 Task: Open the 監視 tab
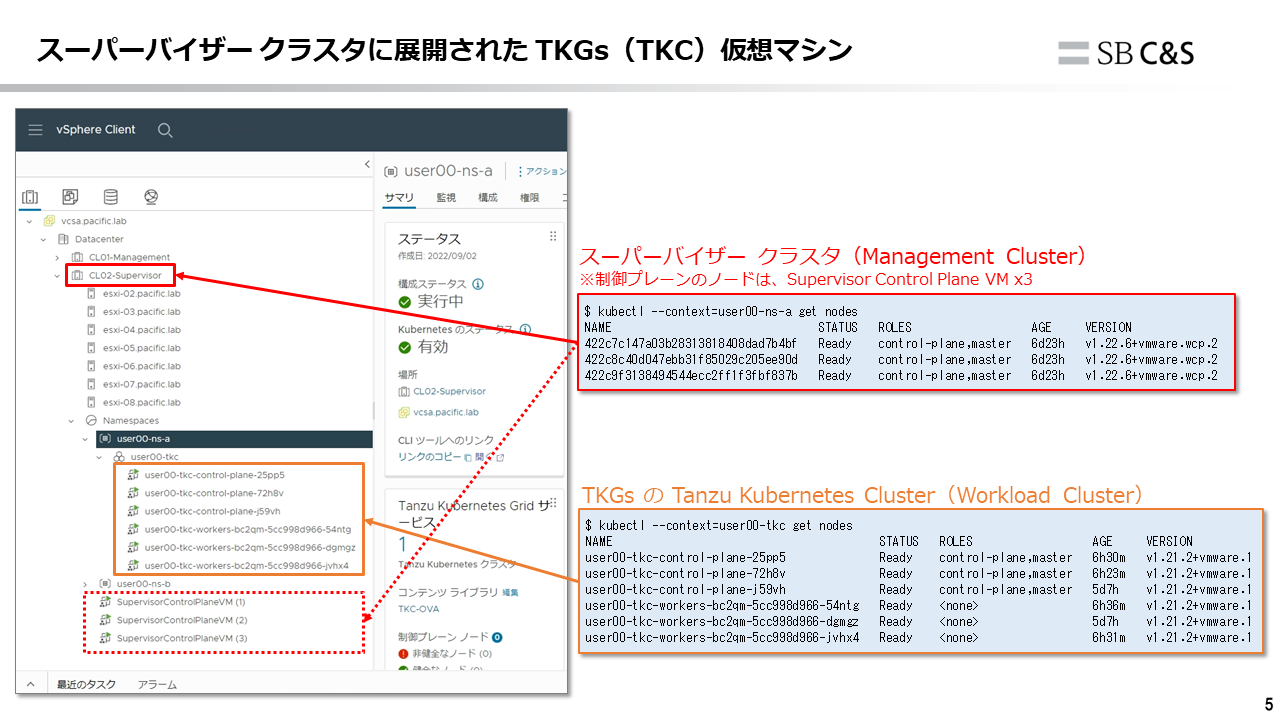coord(446,198)
